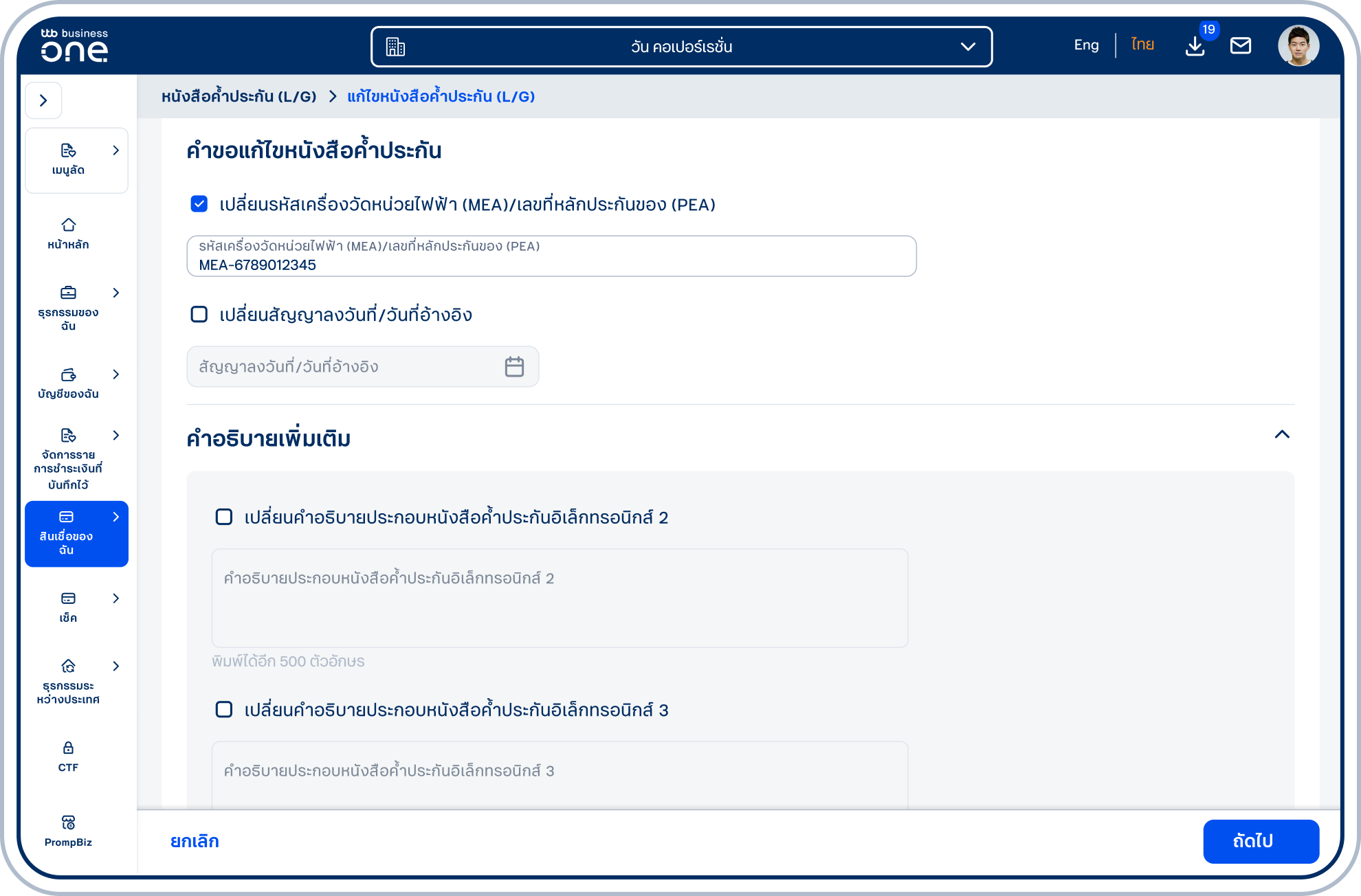Open the calendar date picker icon
1361x896 pixels.
514,366
